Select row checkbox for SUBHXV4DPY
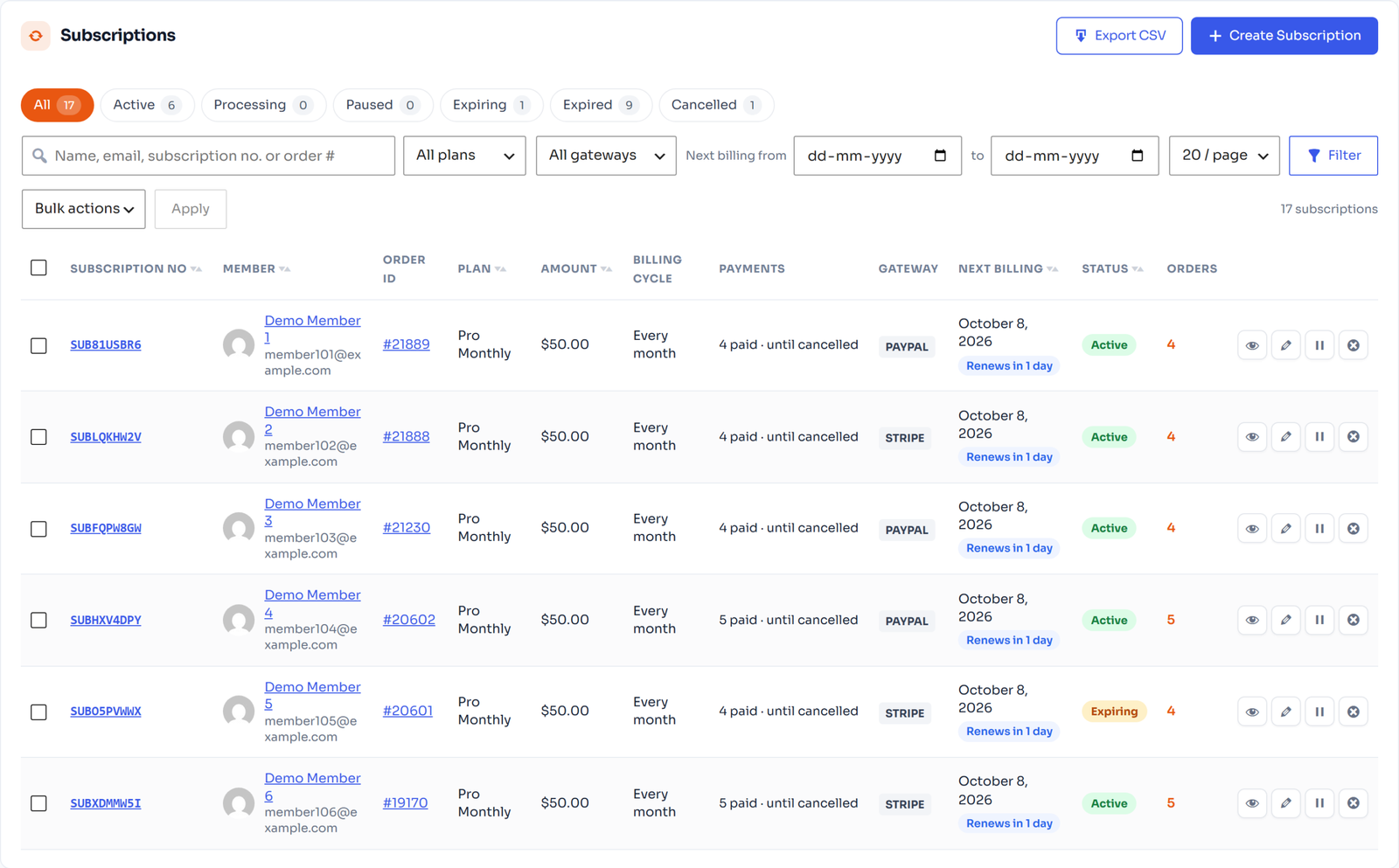The height and width of the screenshot is (868, 1399). [x=38, y=620]
